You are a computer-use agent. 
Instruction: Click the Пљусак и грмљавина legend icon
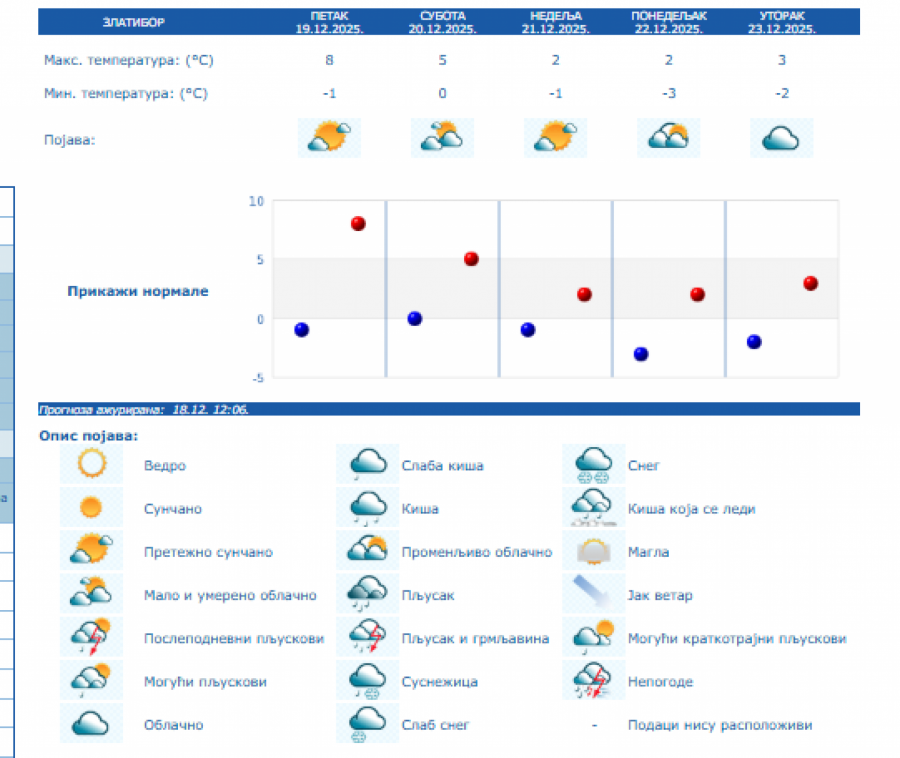[x=368, y=638]
